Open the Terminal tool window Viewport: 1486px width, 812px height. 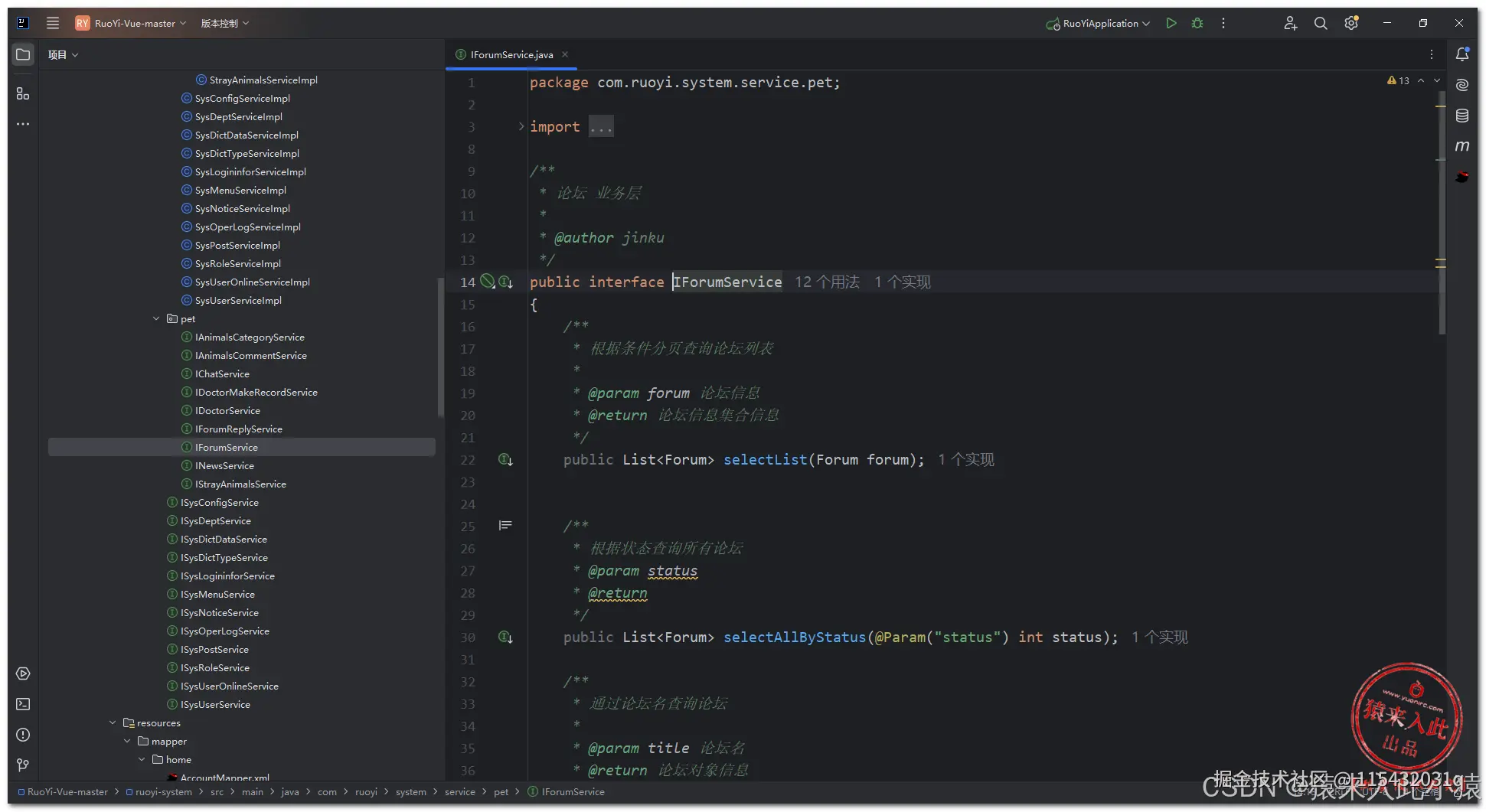[23, 704]
